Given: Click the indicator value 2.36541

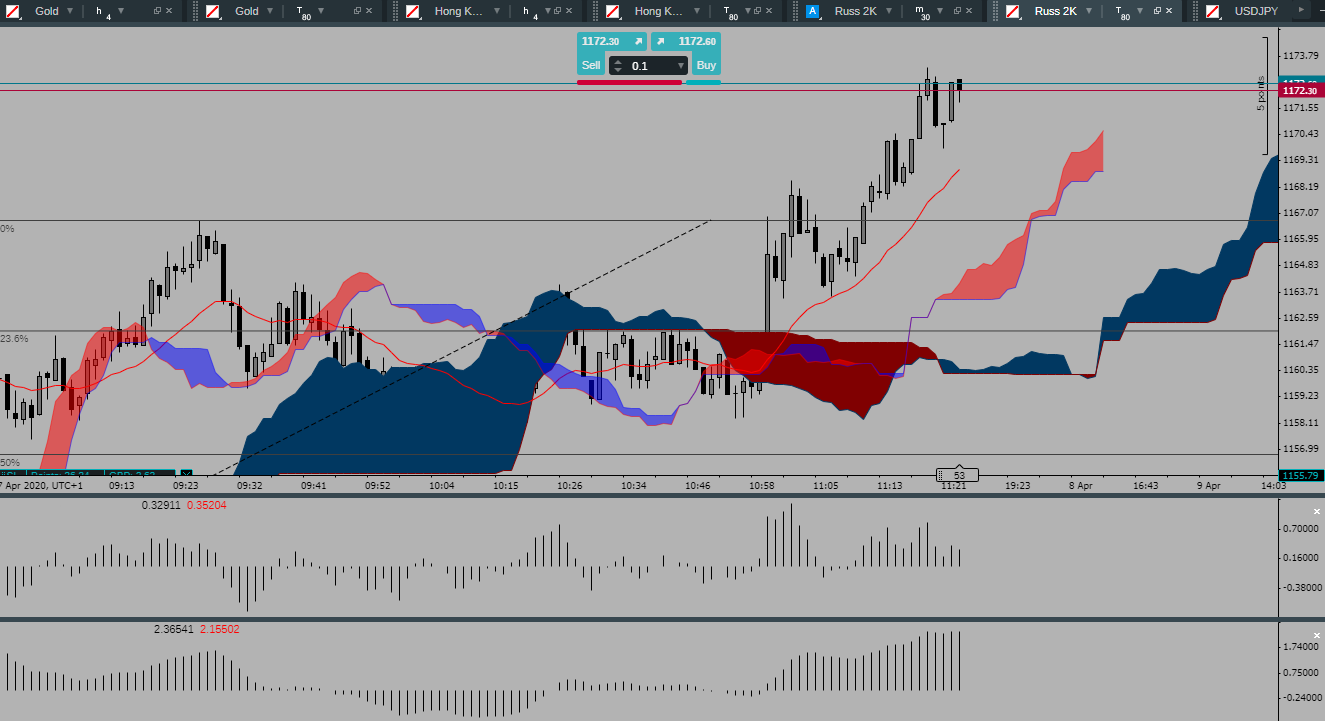Looking at the screenshot, I should tap(173, 629).
